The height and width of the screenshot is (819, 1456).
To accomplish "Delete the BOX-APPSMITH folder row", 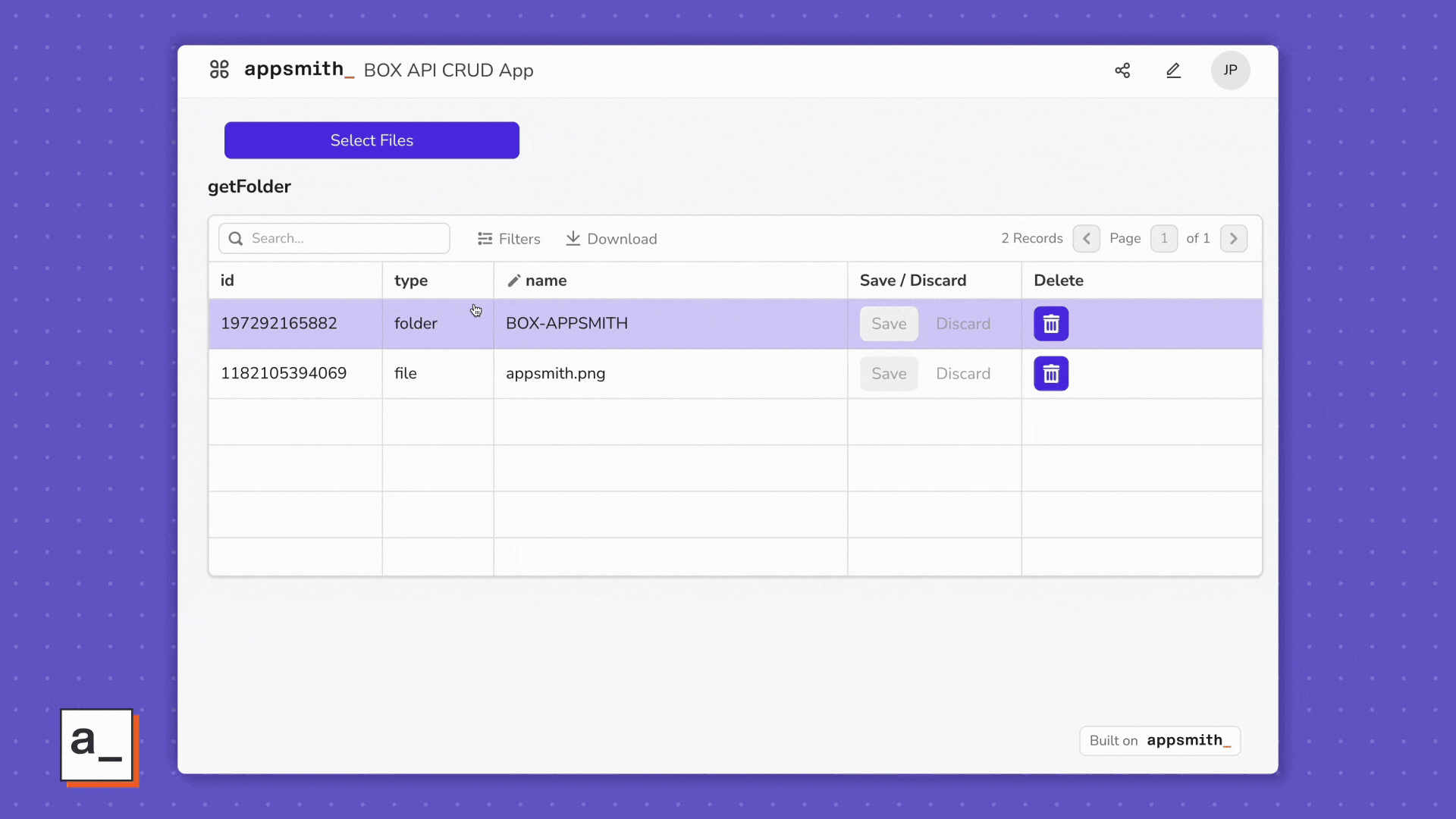I will [1051, 324].
